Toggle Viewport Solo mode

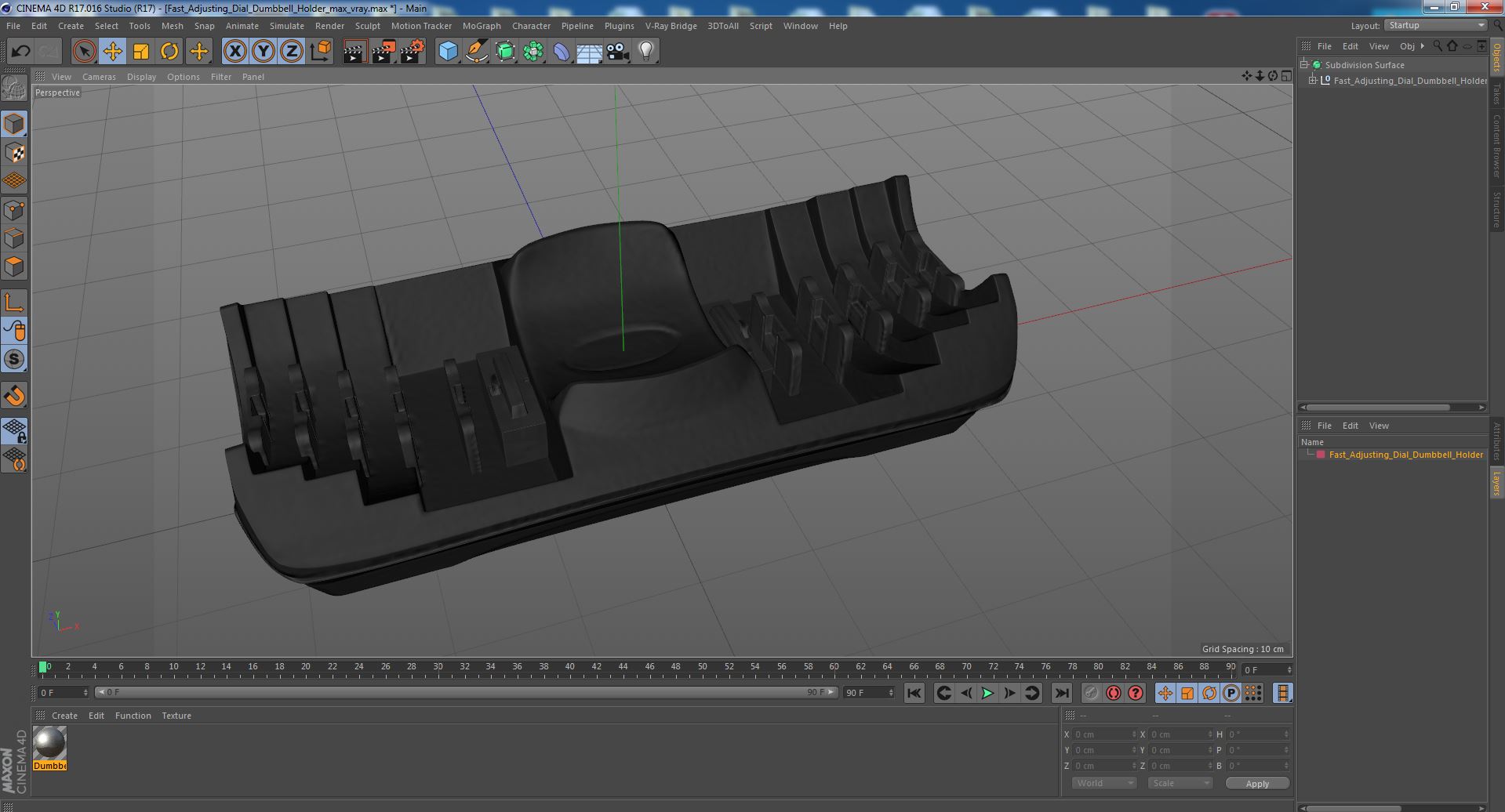14,360
